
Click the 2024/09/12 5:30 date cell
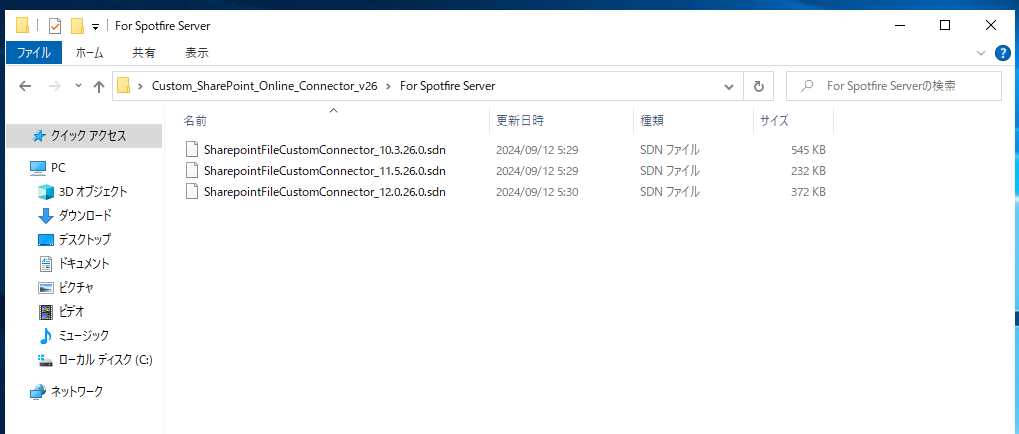[x=537, y=192]
